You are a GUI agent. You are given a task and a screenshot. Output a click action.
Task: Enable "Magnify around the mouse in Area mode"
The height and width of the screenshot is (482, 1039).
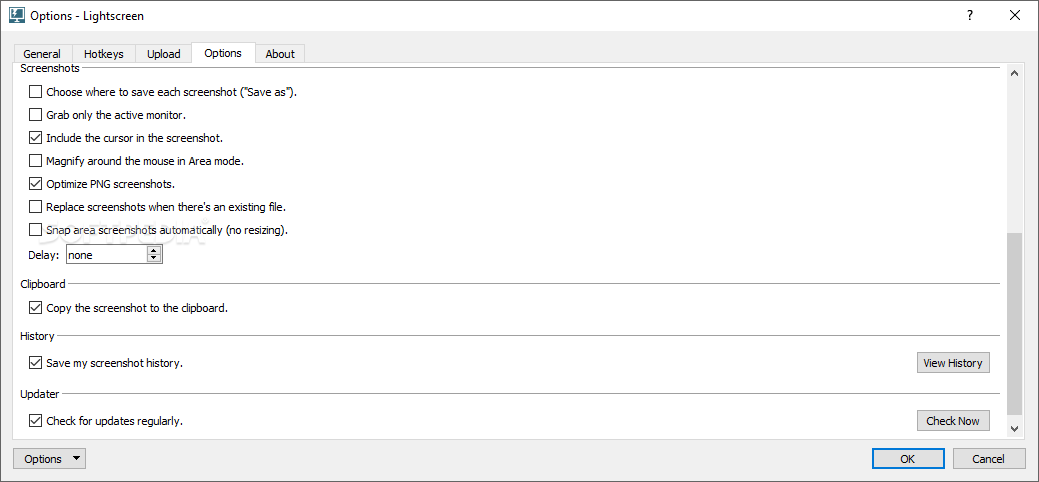(35, 160)
